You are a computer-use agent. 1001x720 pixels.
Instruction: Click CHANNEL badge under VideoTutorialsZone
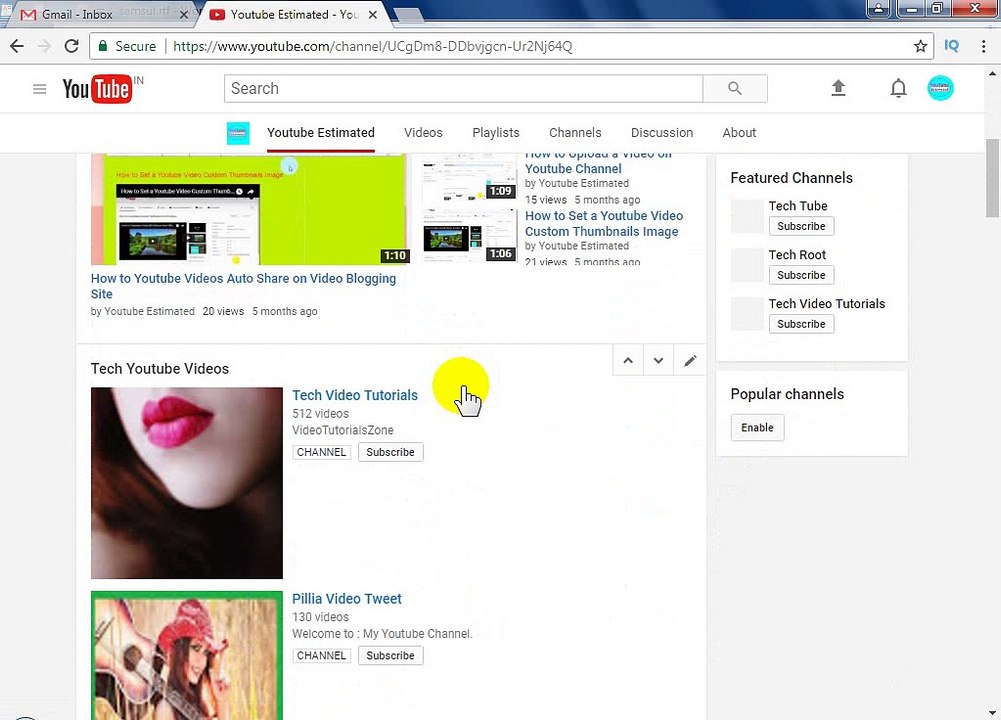[x=321, y=452]
